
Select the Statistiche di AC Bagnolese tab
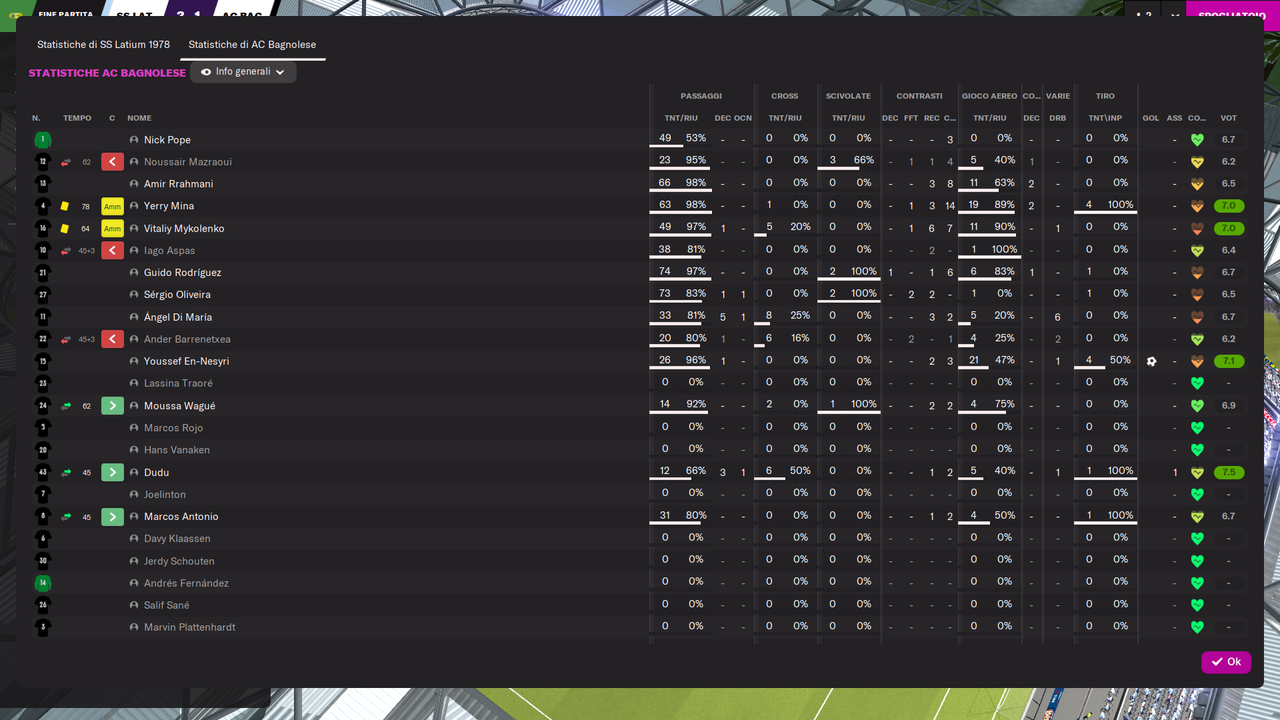point(252,45)
